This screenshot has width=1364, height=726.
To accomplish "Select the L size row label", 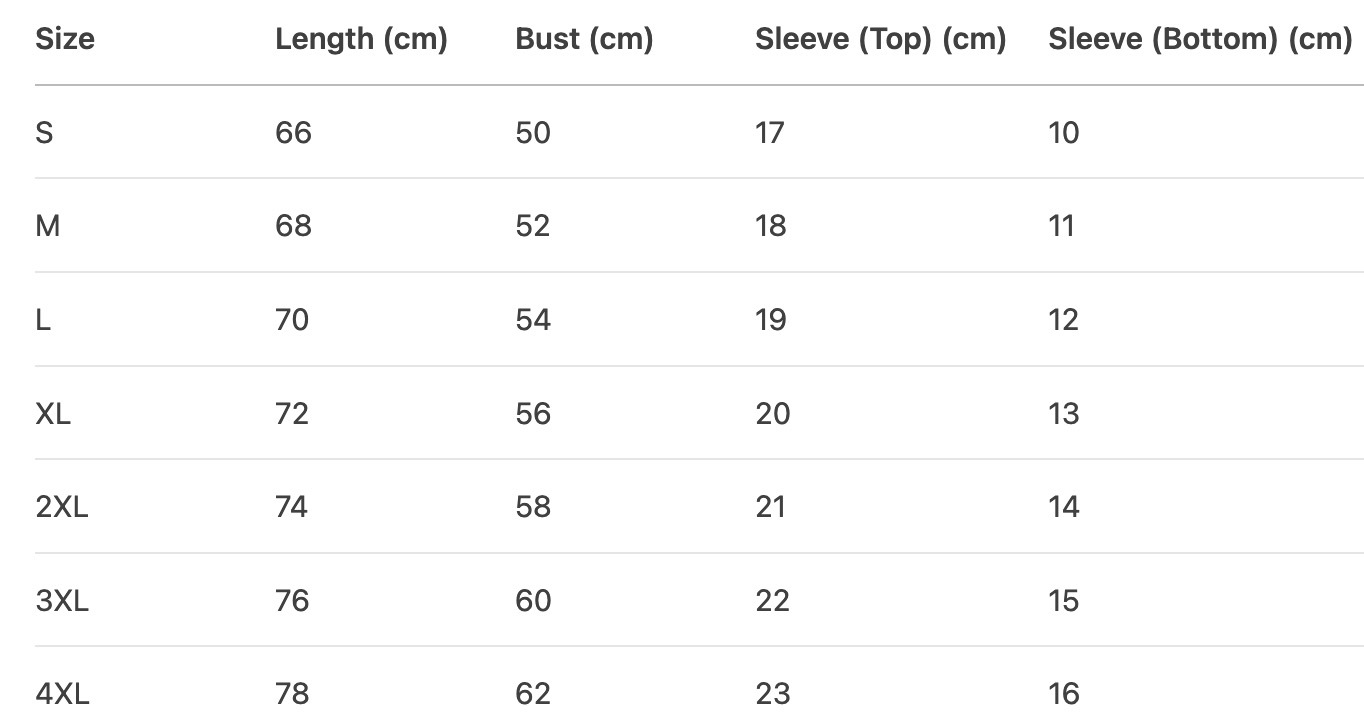I will (x=42, y=320).
